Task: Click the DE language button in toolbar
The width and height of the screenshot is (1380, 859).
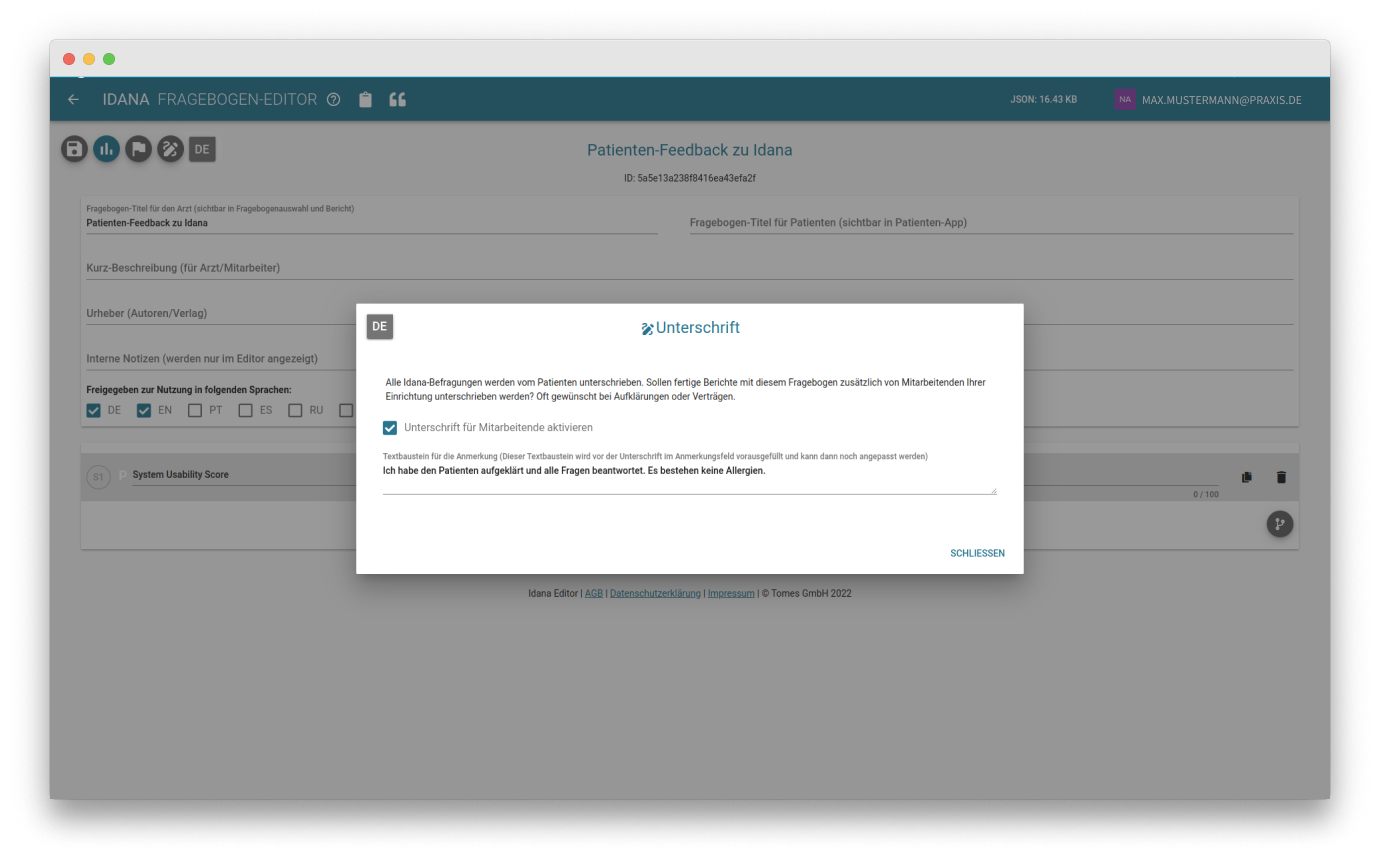Action: click(x=202, y=149)
